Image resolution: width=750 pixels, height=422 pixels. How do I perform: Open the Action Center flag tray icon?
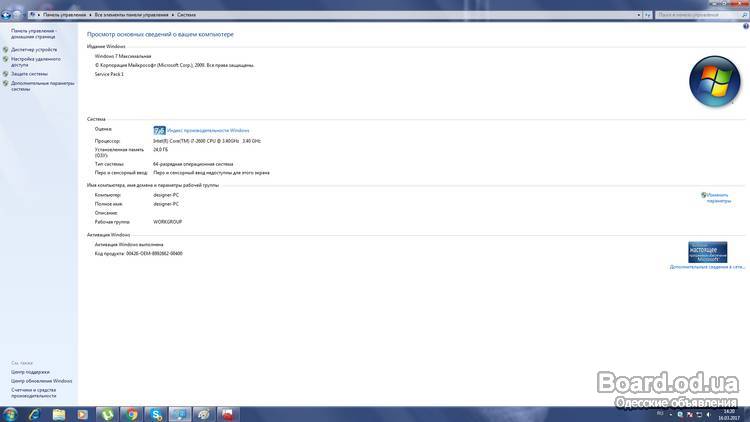pos(690,414)
